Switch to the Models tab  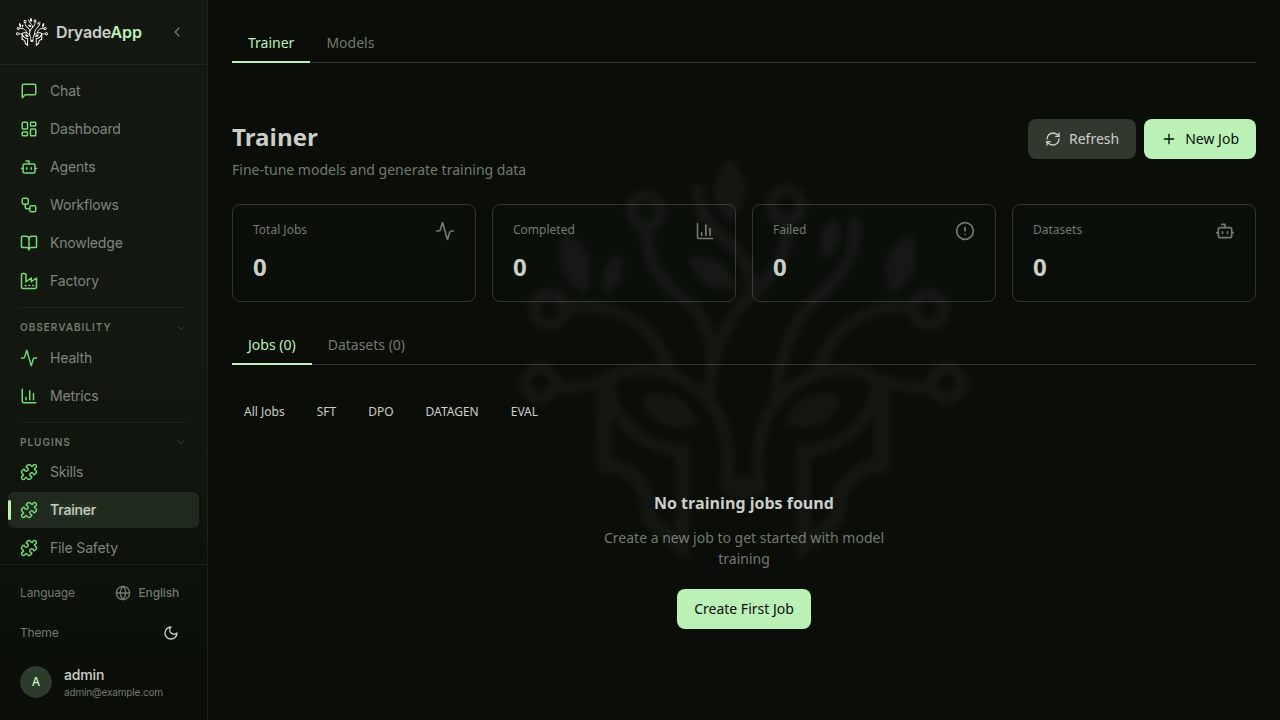pos(350,43)
